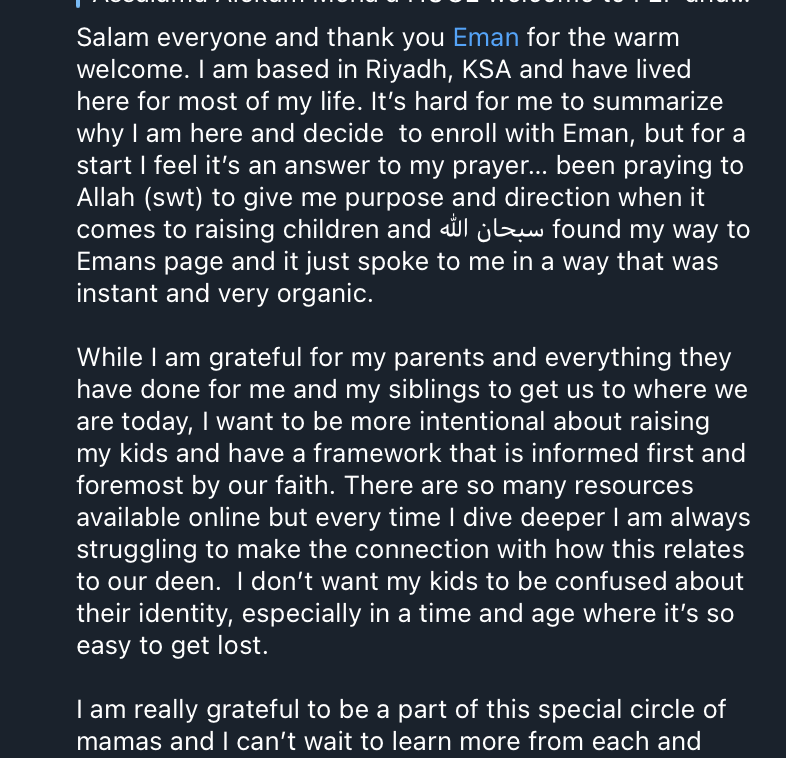Click the word KSA in the message

(x=486, y=70)
